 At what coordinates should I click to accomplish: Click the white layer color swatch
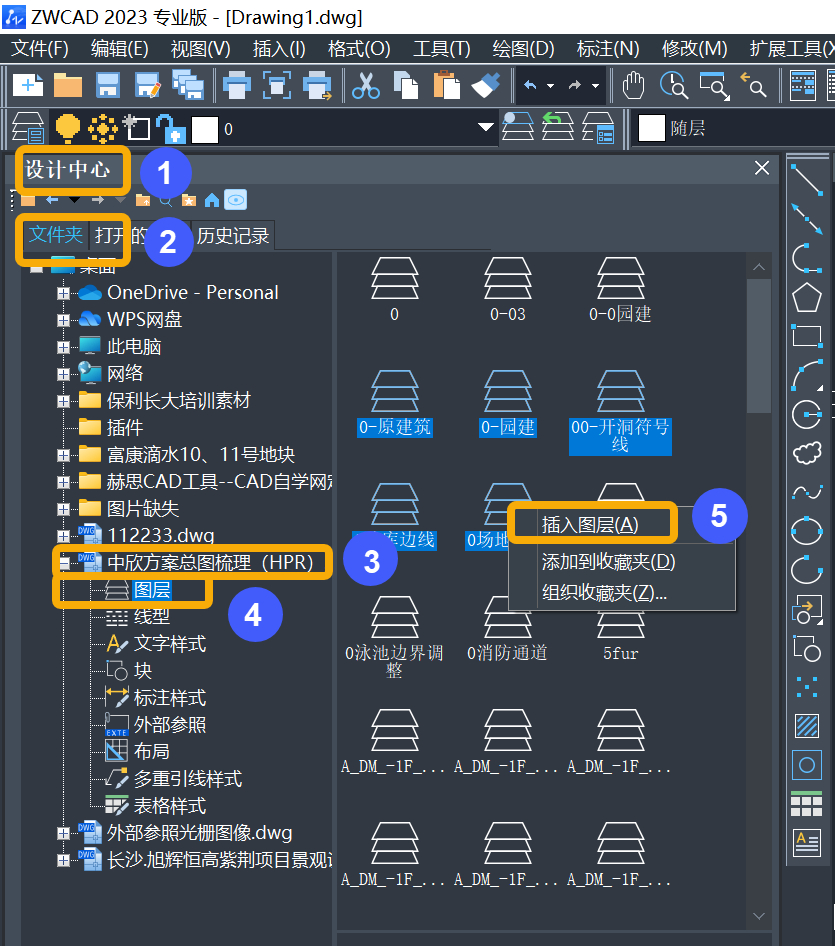tap(205, 130)
